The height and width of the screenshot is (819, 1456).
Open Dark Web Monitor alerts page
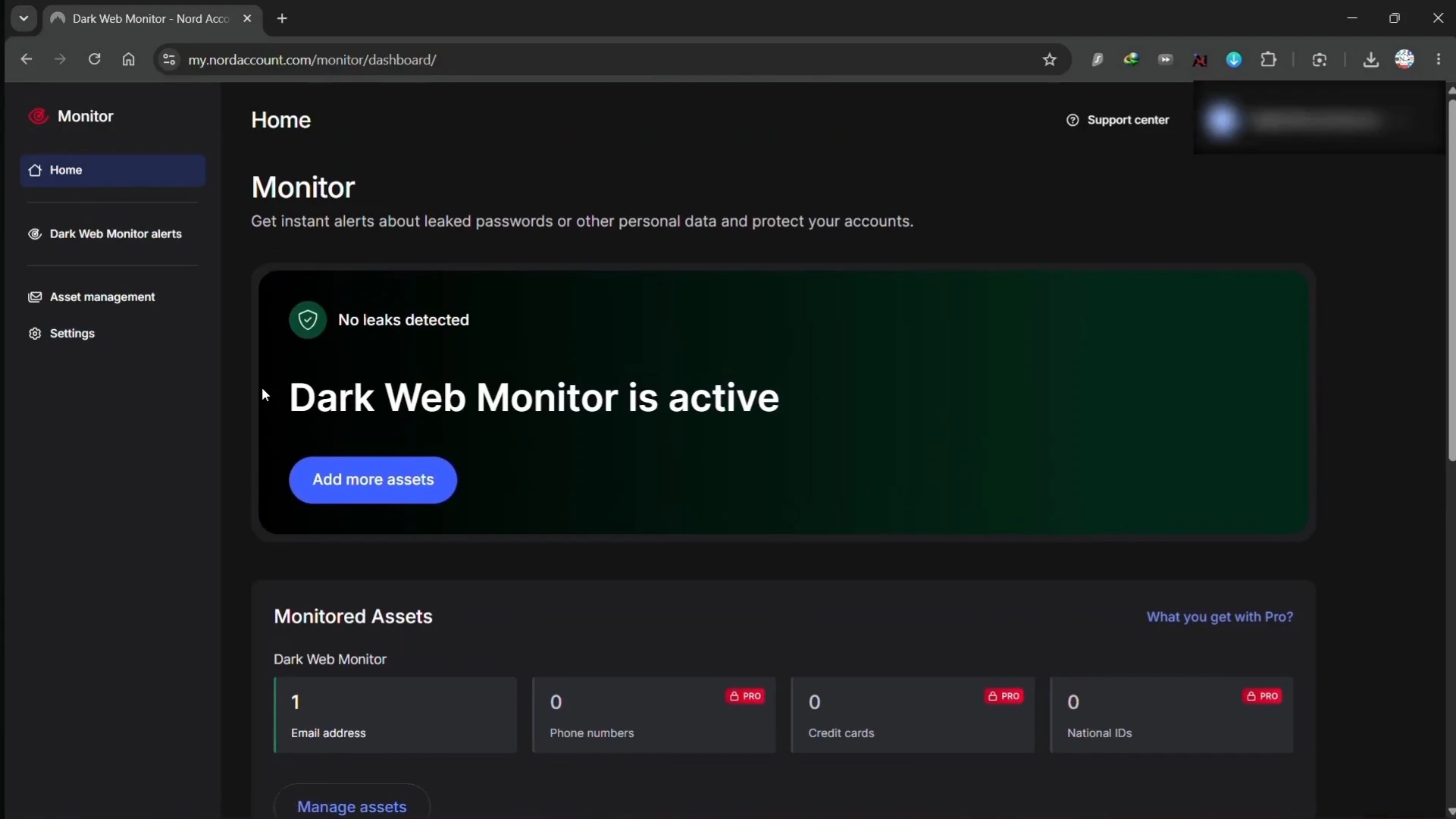[x=112, y=234]
